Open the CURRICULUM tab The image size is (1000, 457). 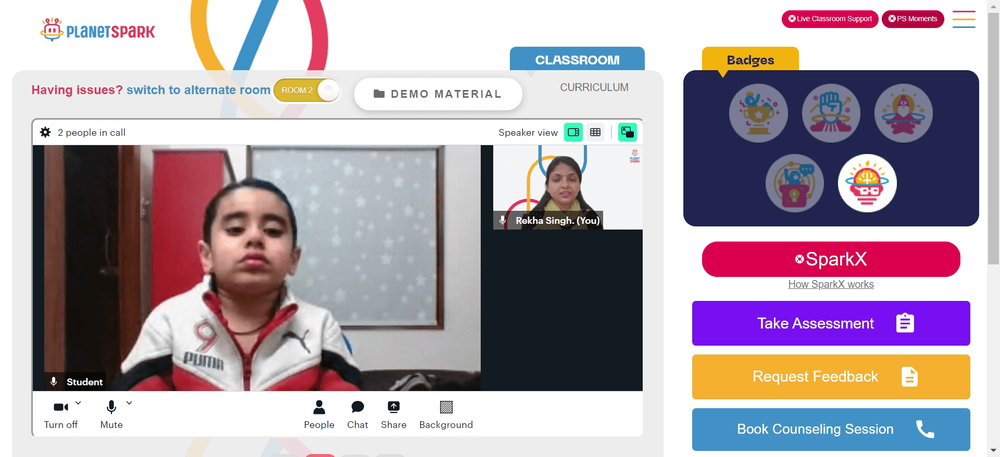coord(594,87)
